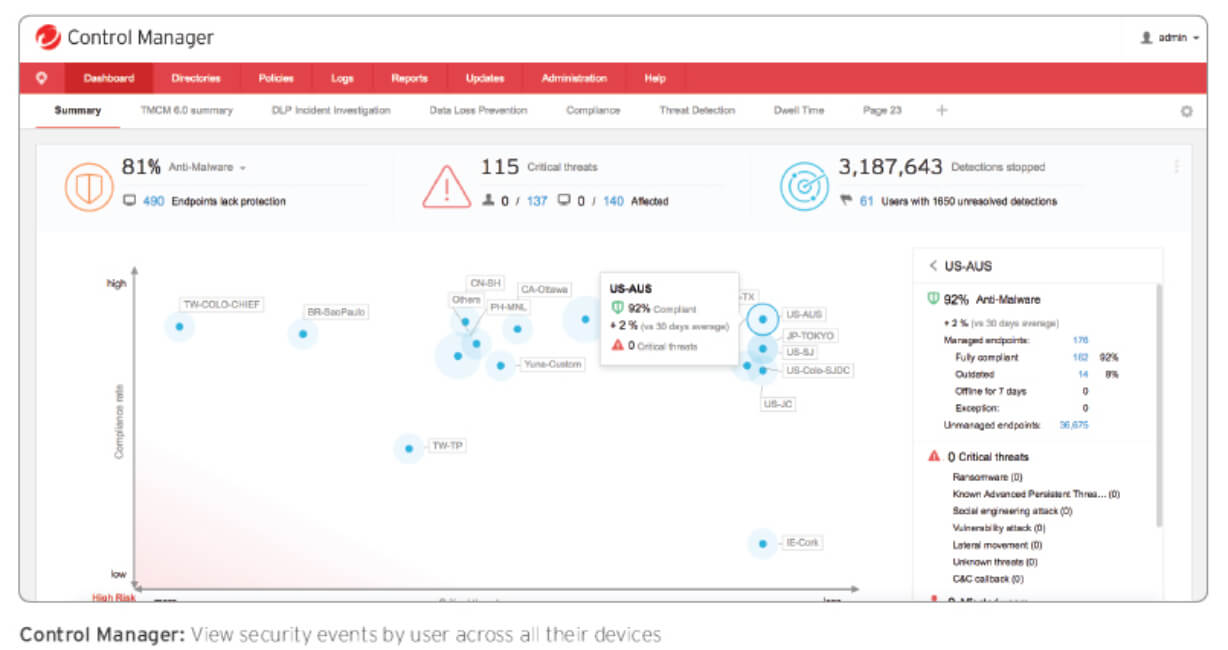Viewport: 1228px width, 650px height.
Task: Click C&C callback (0) entry
Action: point(988,579)
